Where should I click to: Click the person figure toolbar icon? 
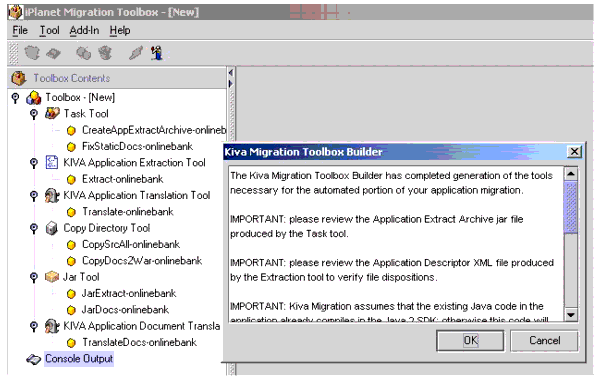(x=157, y=53)
